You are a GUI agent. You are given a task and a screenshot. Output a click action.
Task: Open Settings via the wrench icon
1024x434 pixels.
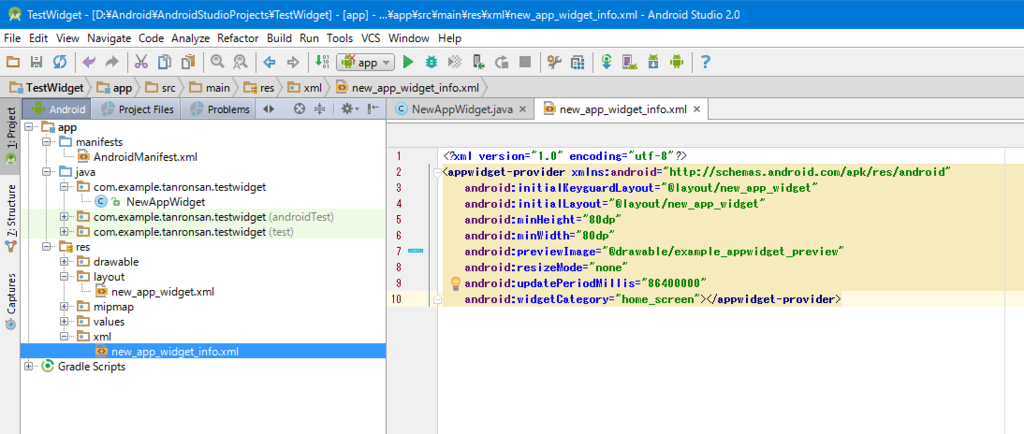[x=554, y=63]
